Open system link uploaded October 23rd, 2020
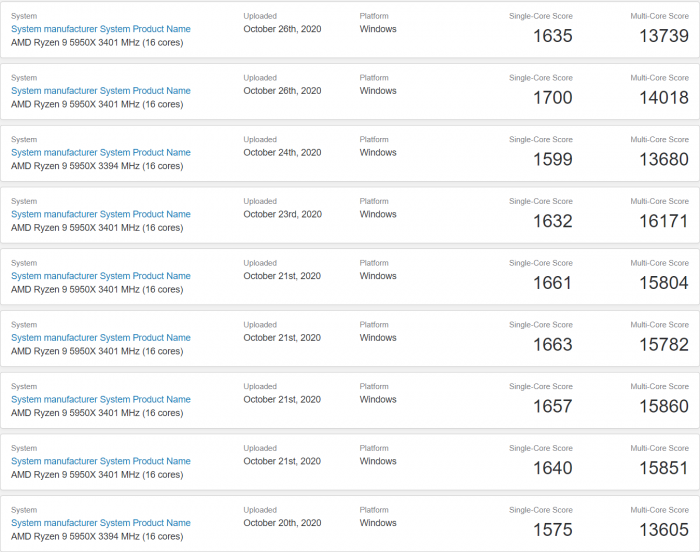The image size is (700, 552). click(x=100, y=214)
